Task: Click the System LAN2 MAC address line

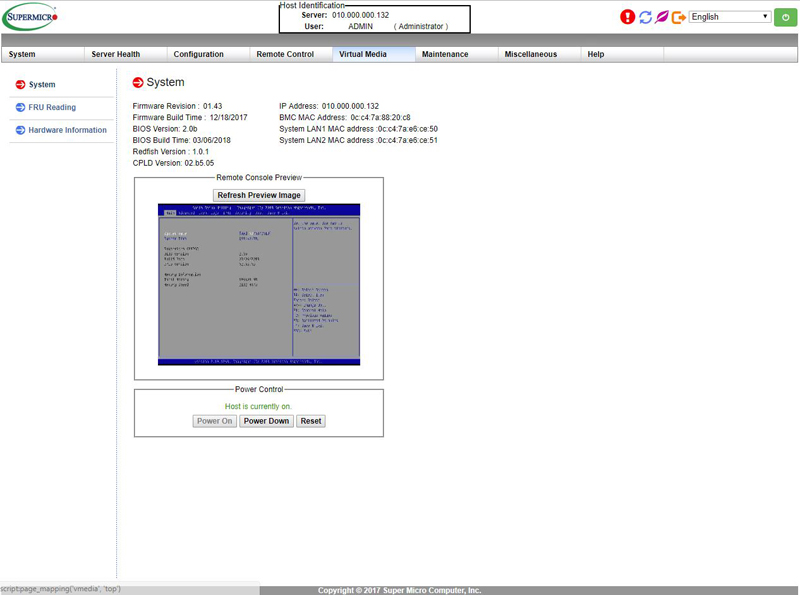Action: (x=358, y=140)
